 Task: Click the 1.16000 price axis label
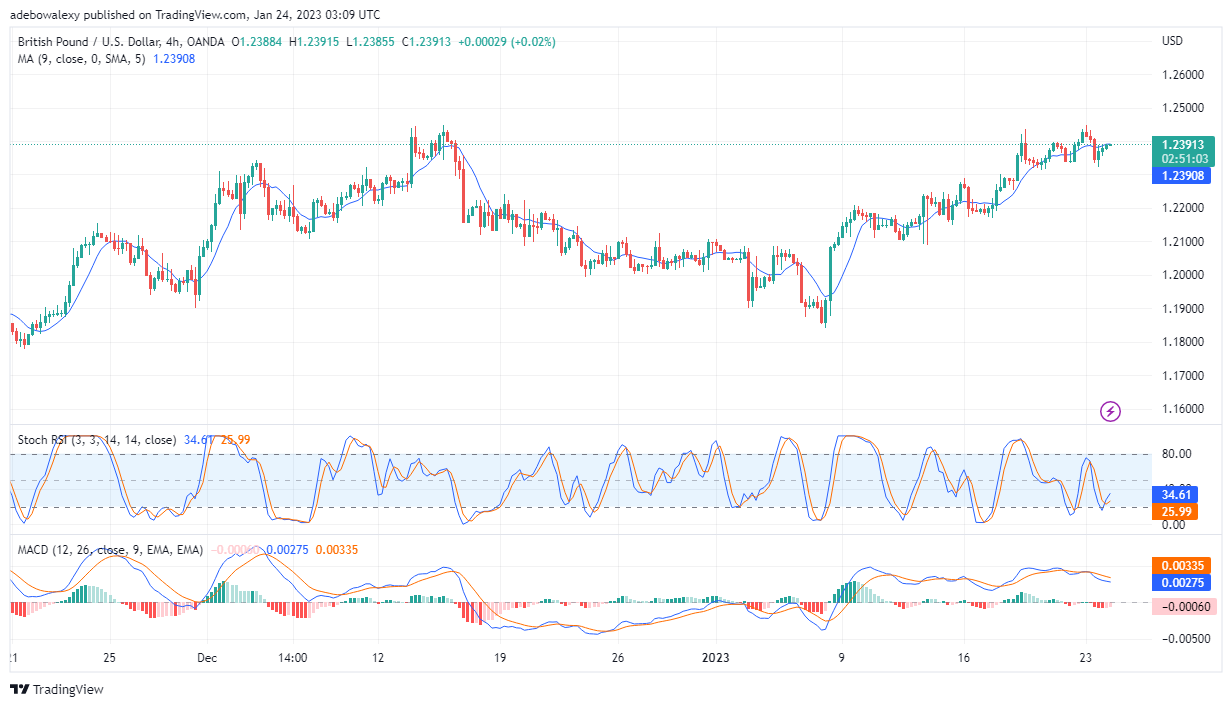(1183, 409)
